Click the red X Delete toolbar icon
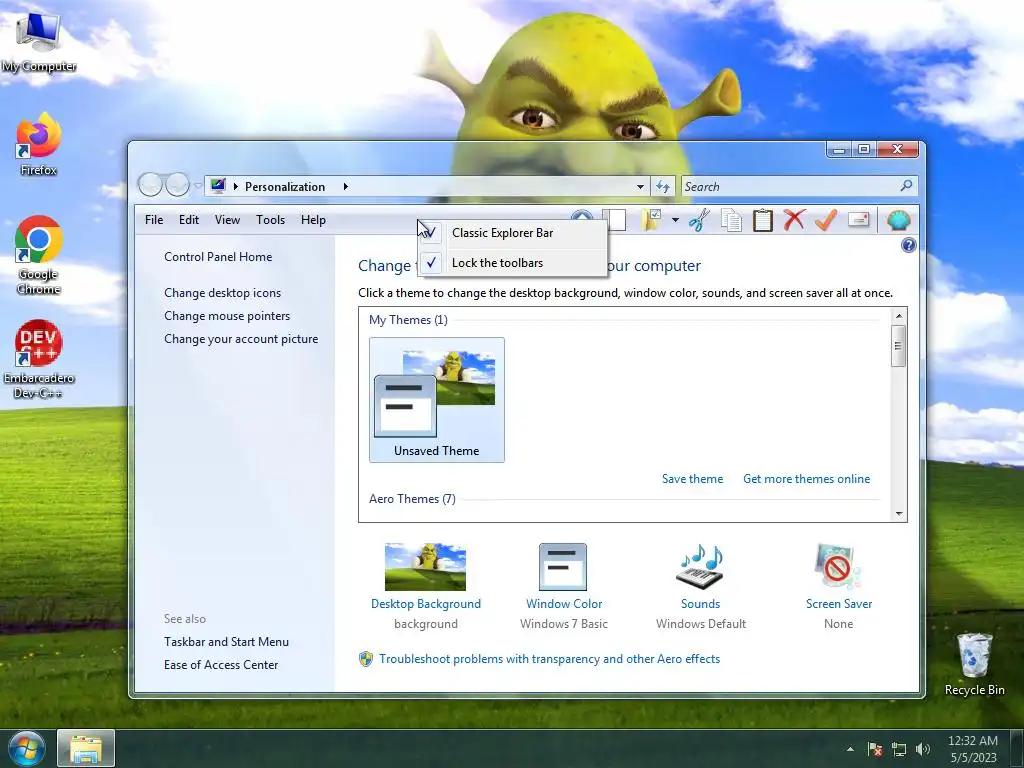 794,220
